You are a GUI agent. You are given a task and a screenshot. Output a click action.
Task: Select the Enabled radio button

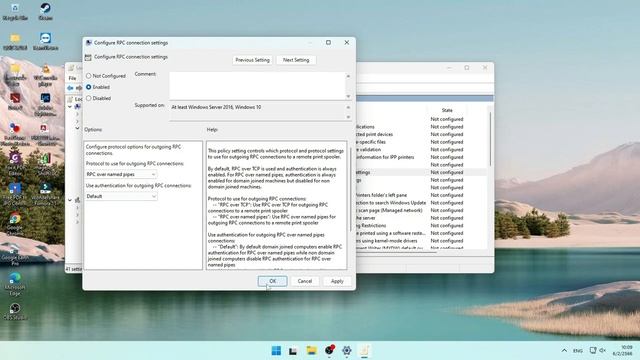(x=89, y=87)
